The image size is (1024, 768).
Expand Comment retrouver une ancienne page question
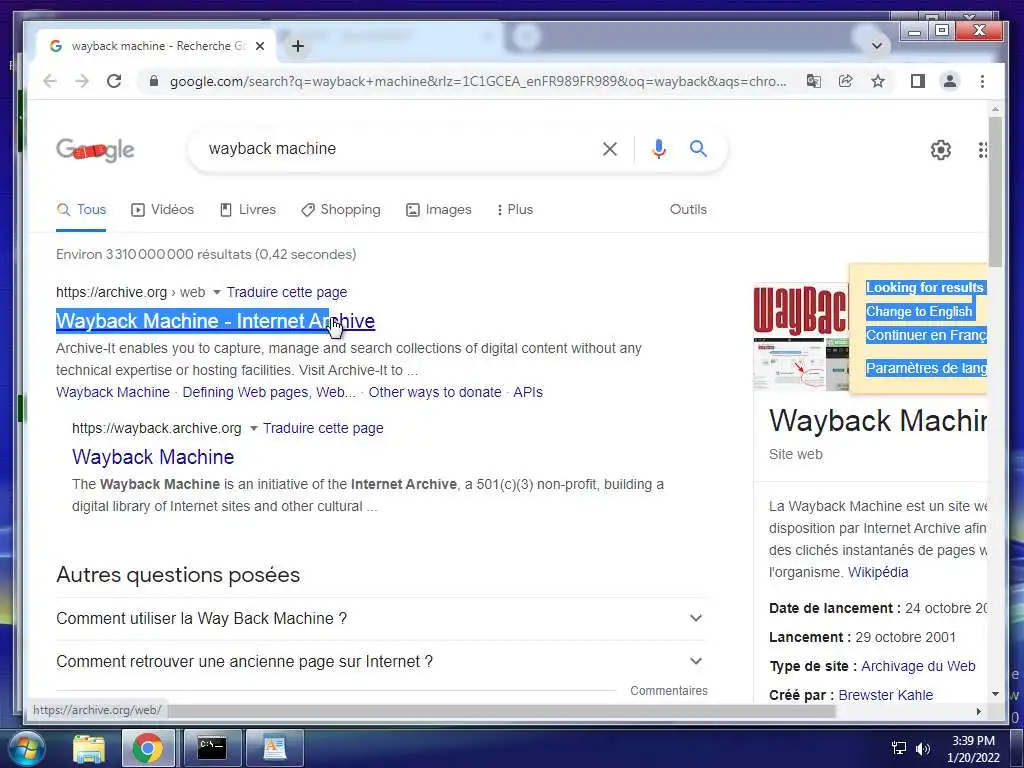381,662
